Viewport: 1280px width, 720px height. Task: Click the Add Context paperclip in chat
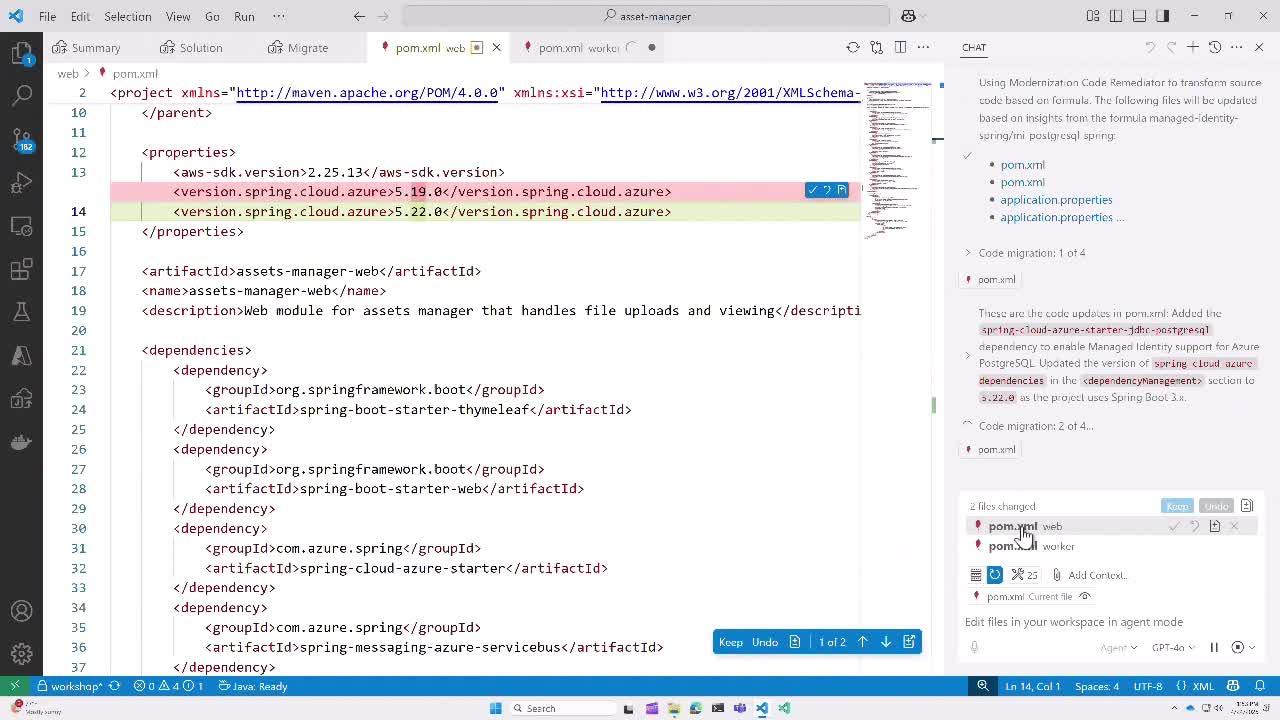(x=1057, y=574)
